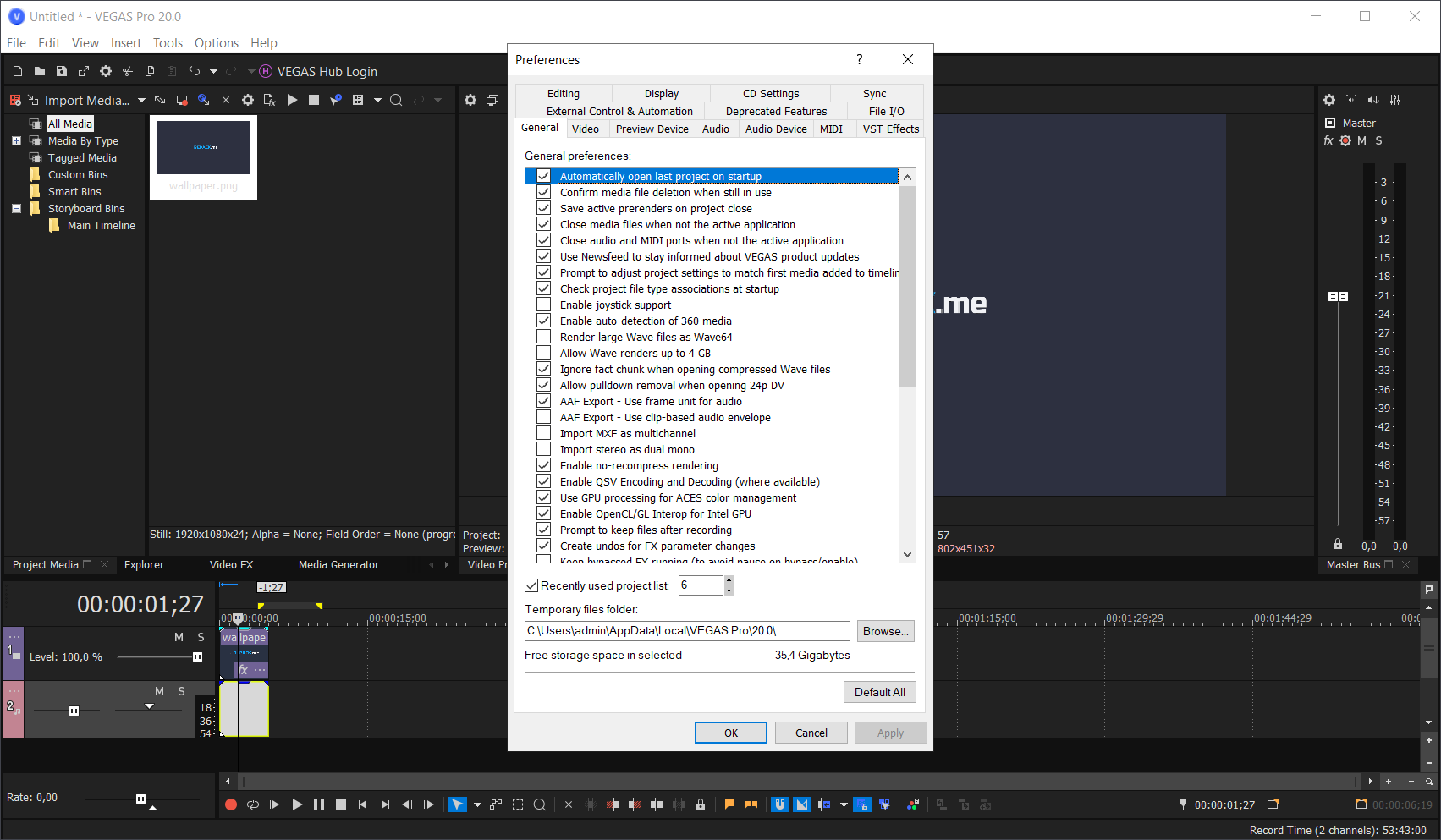Select Smart Bins in media tree
1441x840 pixels.
click(74, 192)
